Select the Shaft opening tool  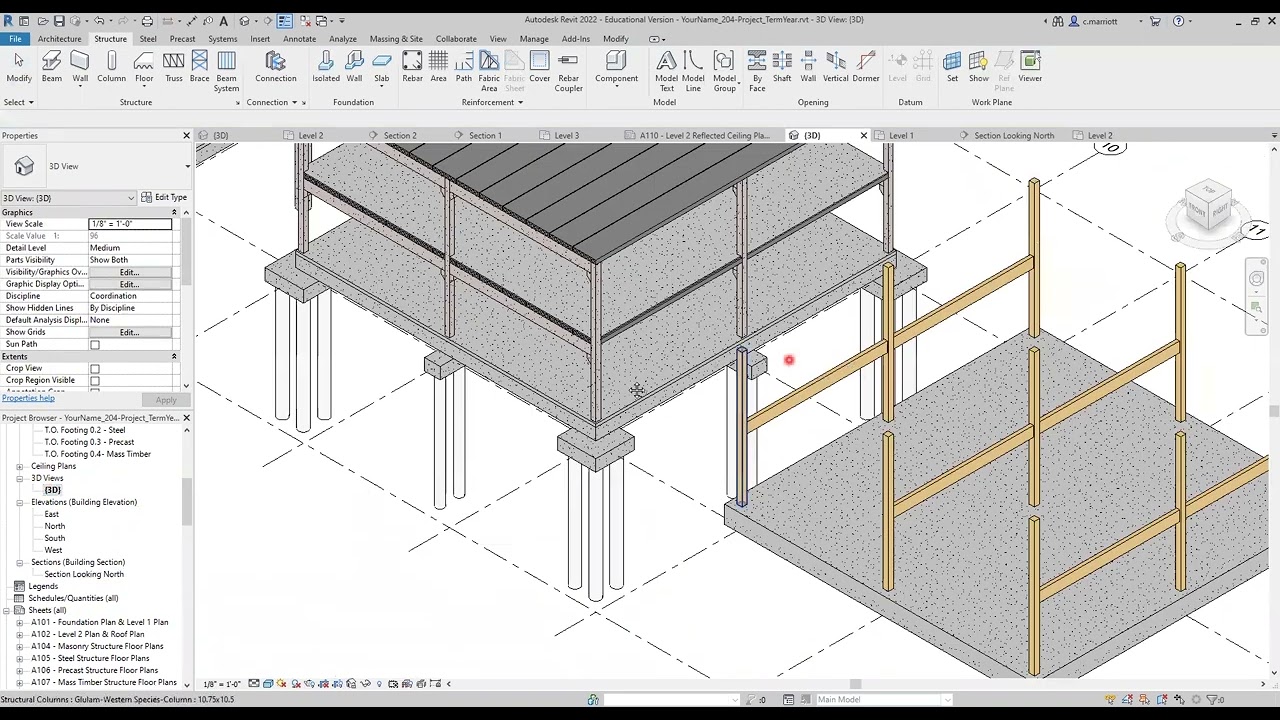point(782,67)
